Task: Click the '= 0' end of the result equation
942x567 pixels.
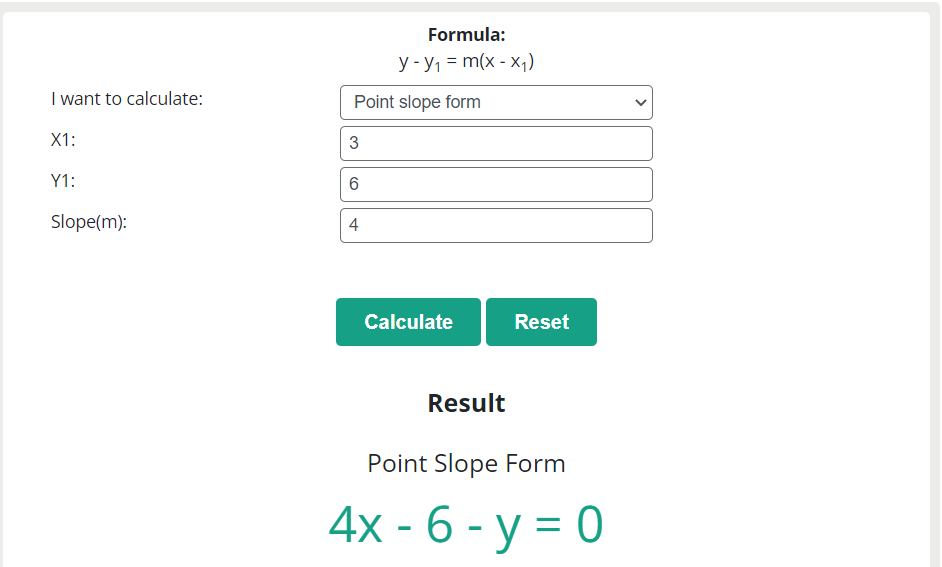Action: tap(569, 524)
